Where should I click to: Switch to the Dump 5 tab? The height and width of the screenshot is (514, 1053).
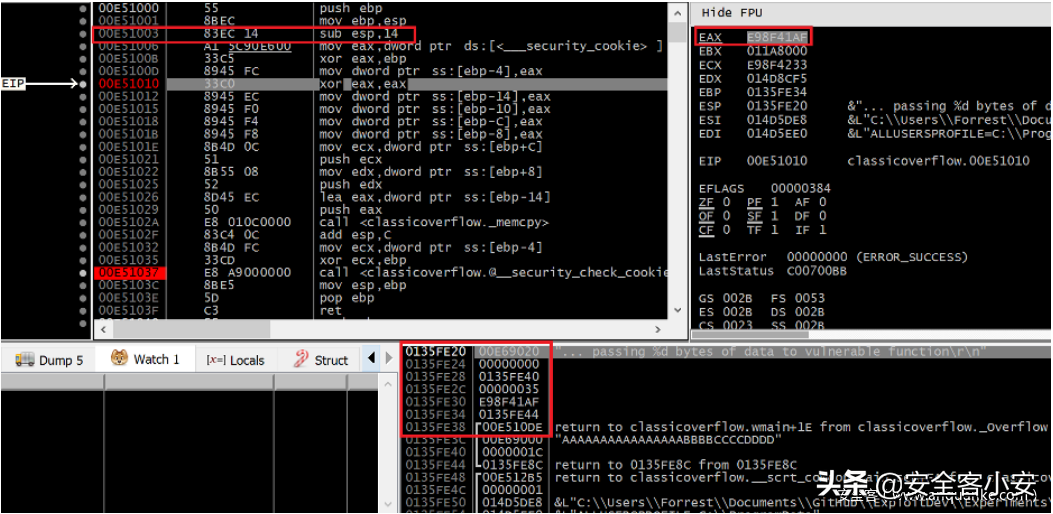(x=50, y=360)
